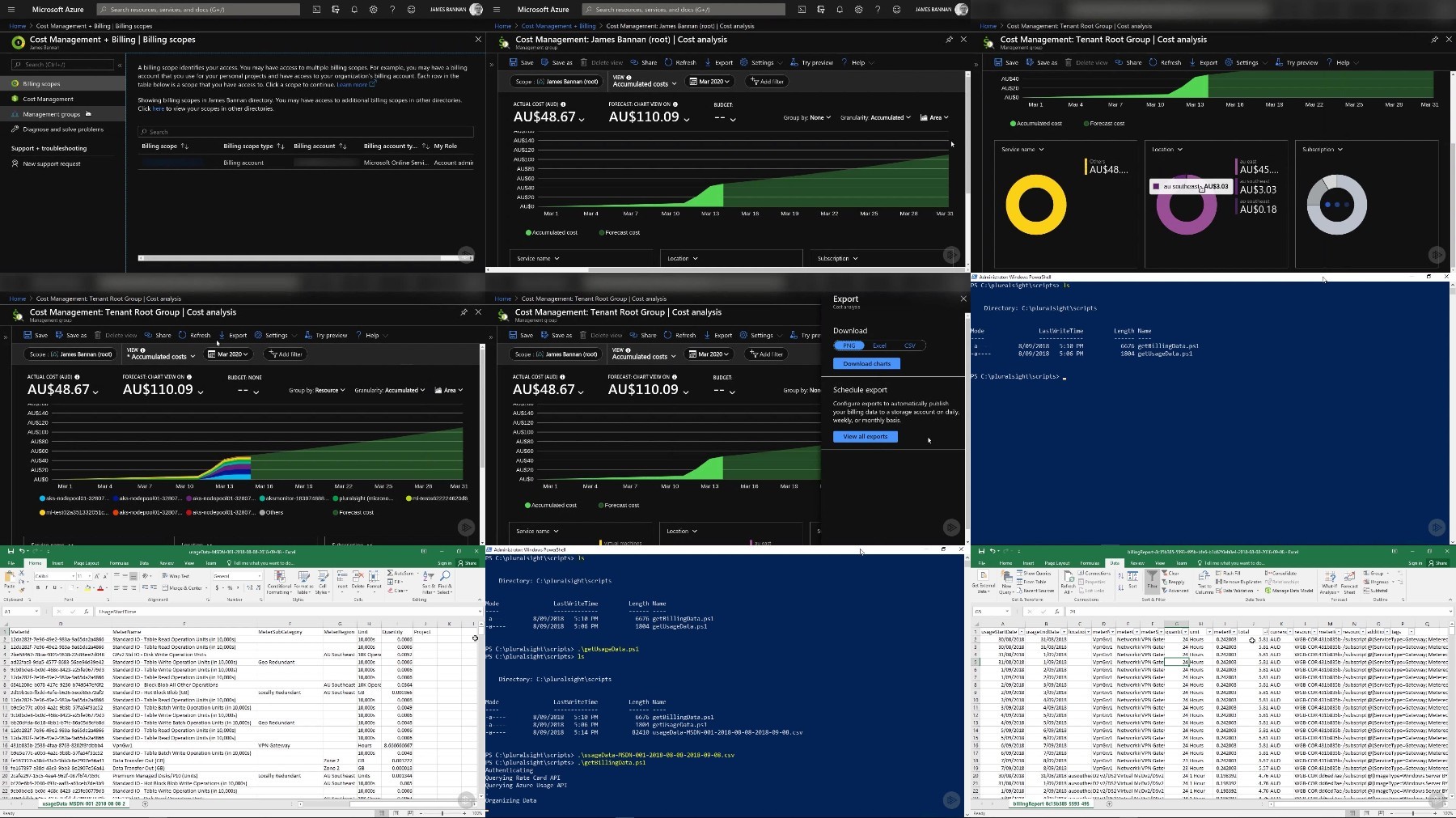Open Subscription dropdown above the grey donut chart

coord(1323,150)
